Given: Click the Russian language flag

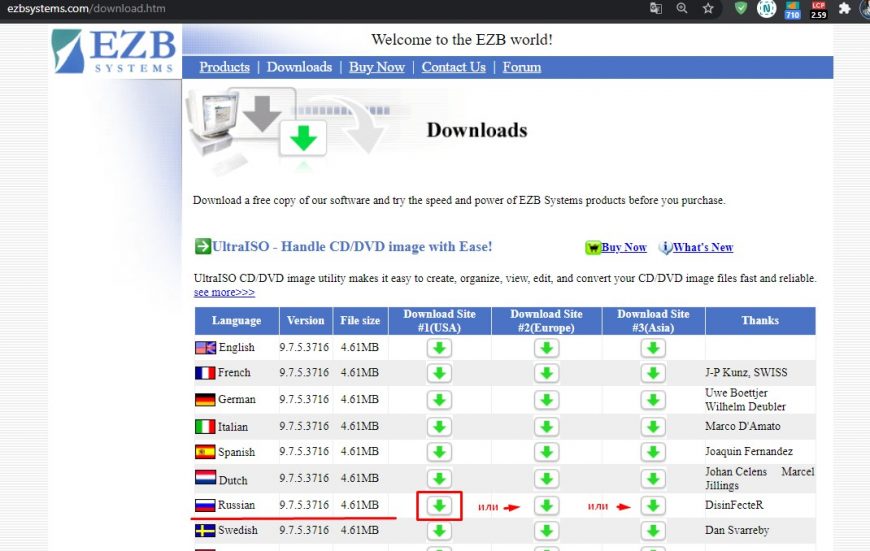Looking at the screenshot, I should point(205,505).
